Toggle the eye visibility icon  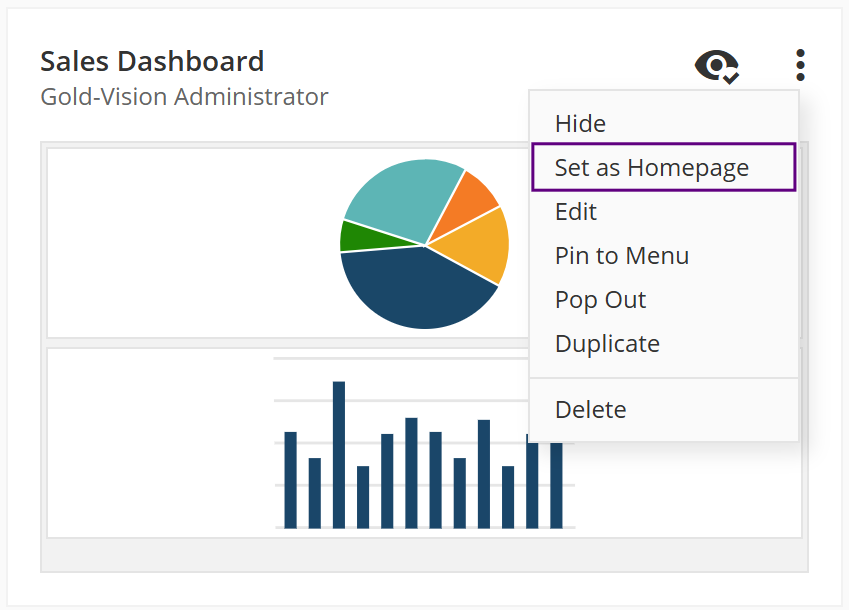(x=716, y=66)
